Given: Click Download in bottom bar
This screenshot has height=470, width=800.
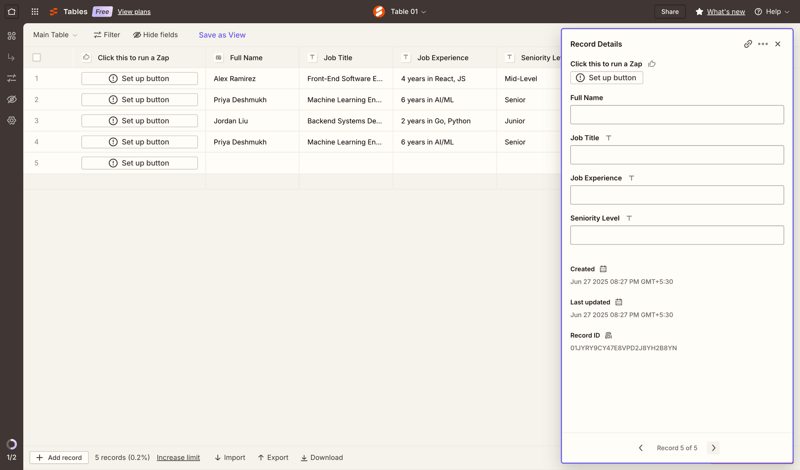Looking at the screenshot, I should tap(321, 457).
